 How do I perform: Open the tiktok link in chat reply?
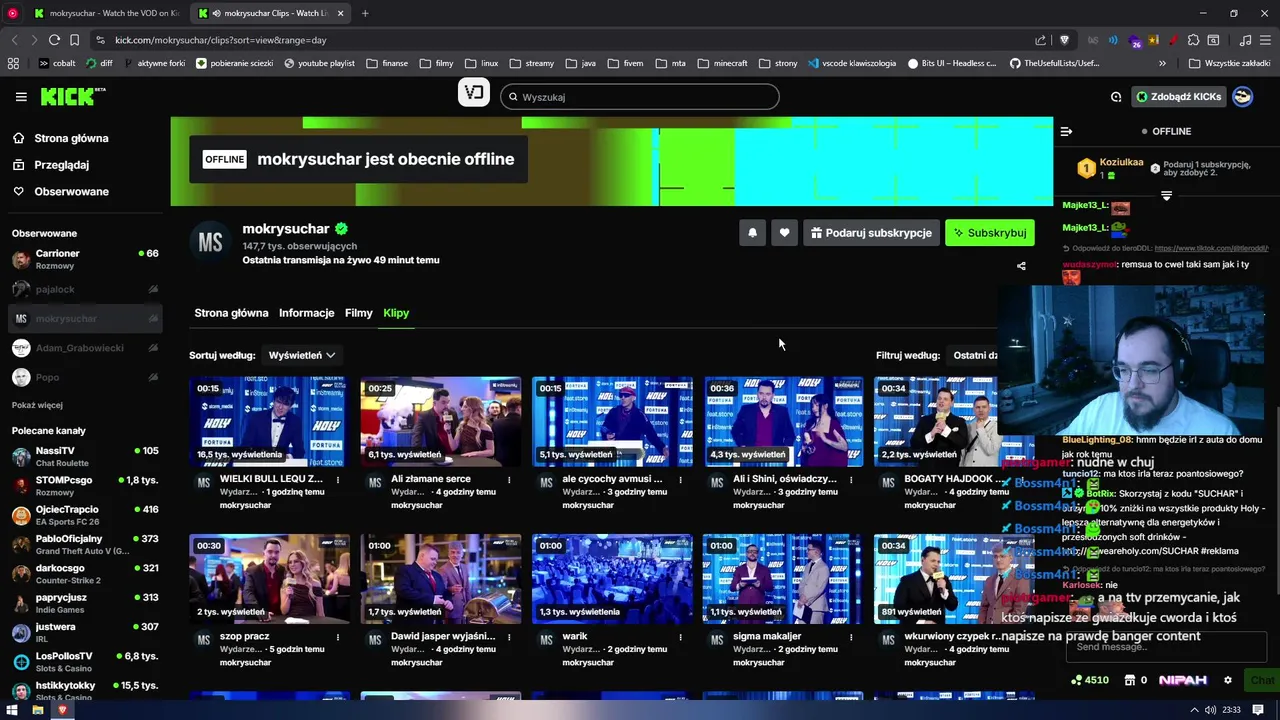(x=1211, y=248)
